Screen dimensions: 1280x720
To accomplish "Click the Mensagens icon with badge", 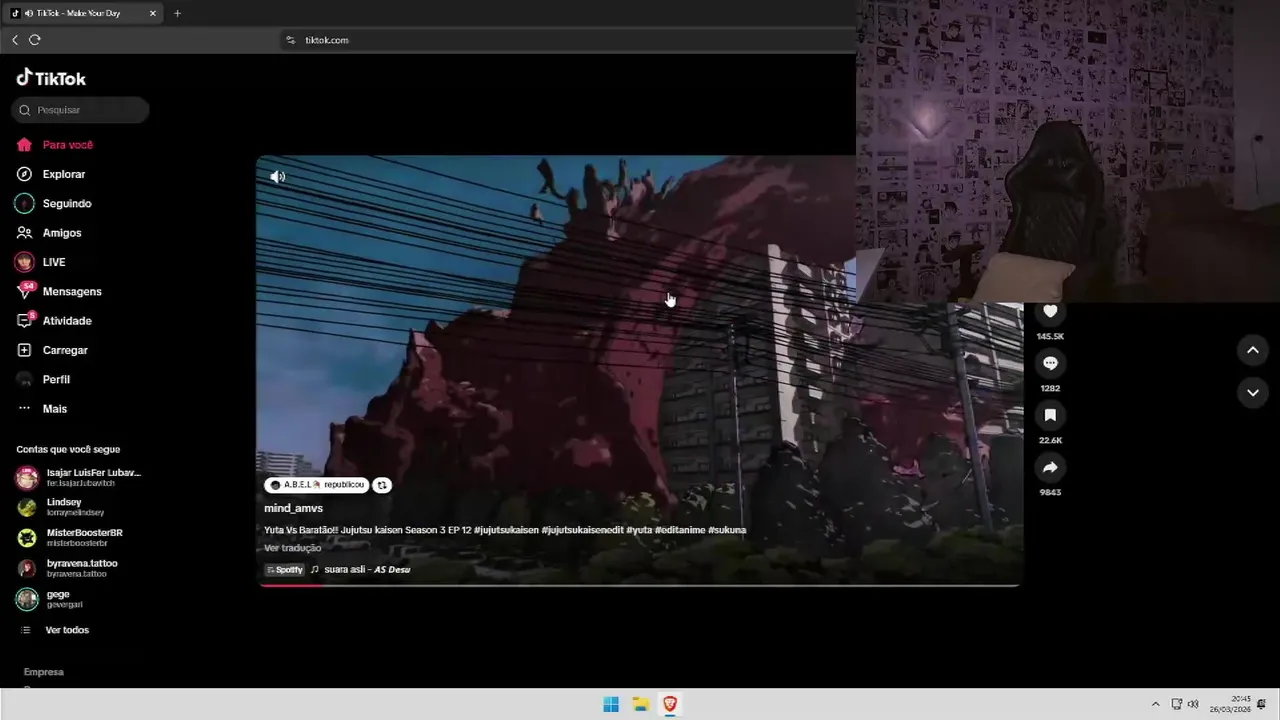I will point(25,291).
